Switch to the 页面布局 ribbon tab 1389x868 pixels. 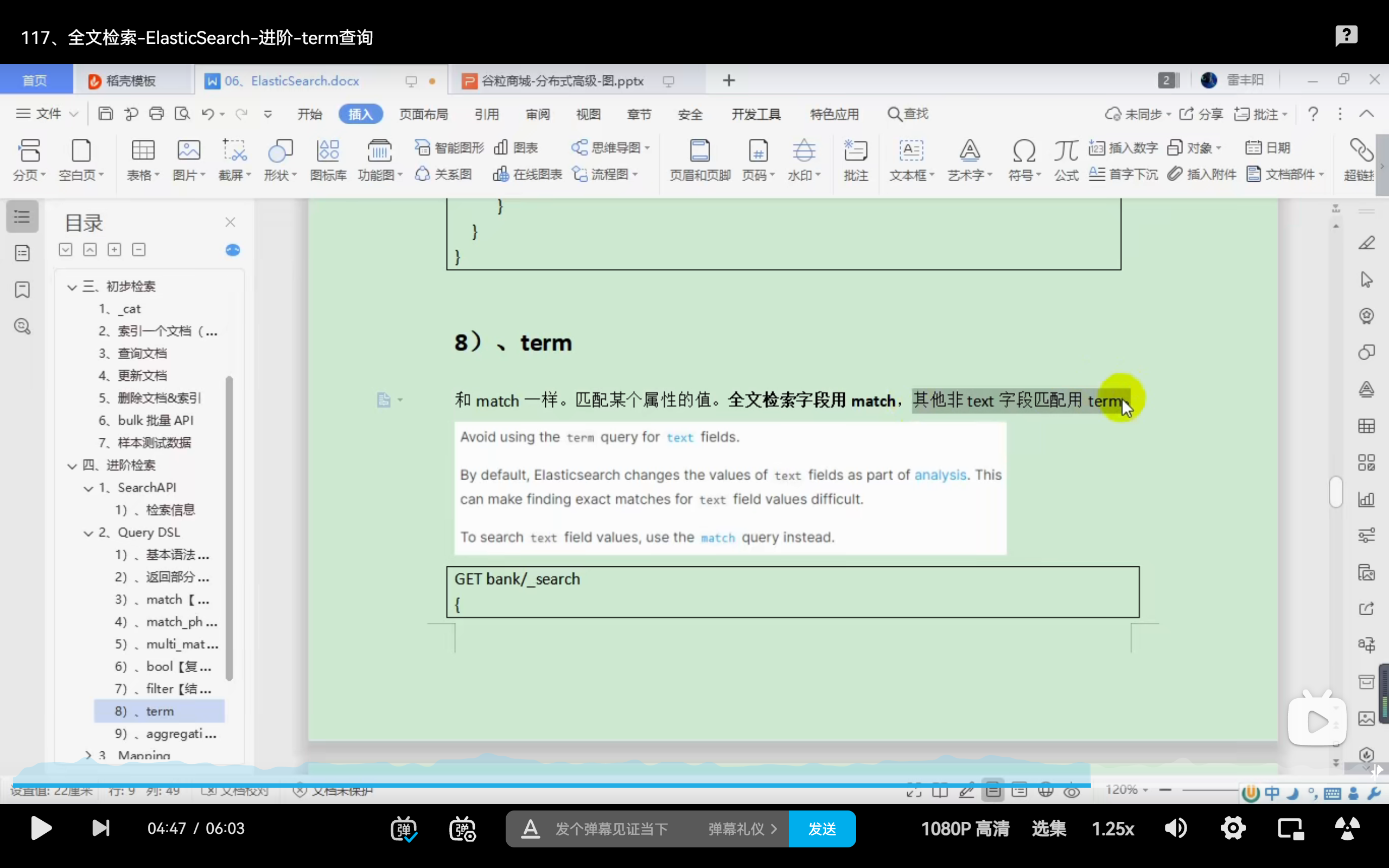pos(424,114)
